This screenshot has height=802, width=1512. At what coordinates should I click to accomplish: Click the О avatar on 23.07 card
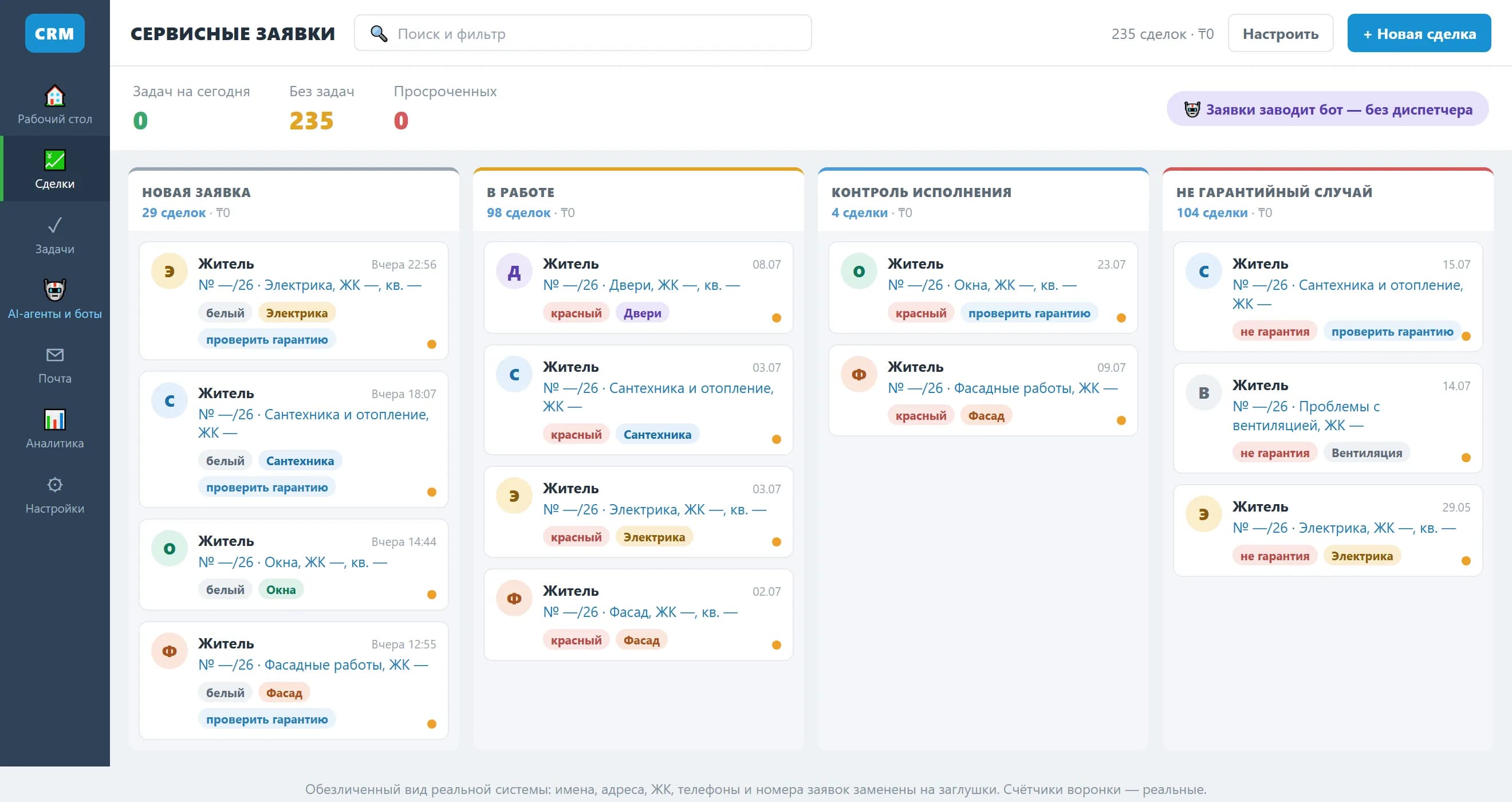coord(859,271)
